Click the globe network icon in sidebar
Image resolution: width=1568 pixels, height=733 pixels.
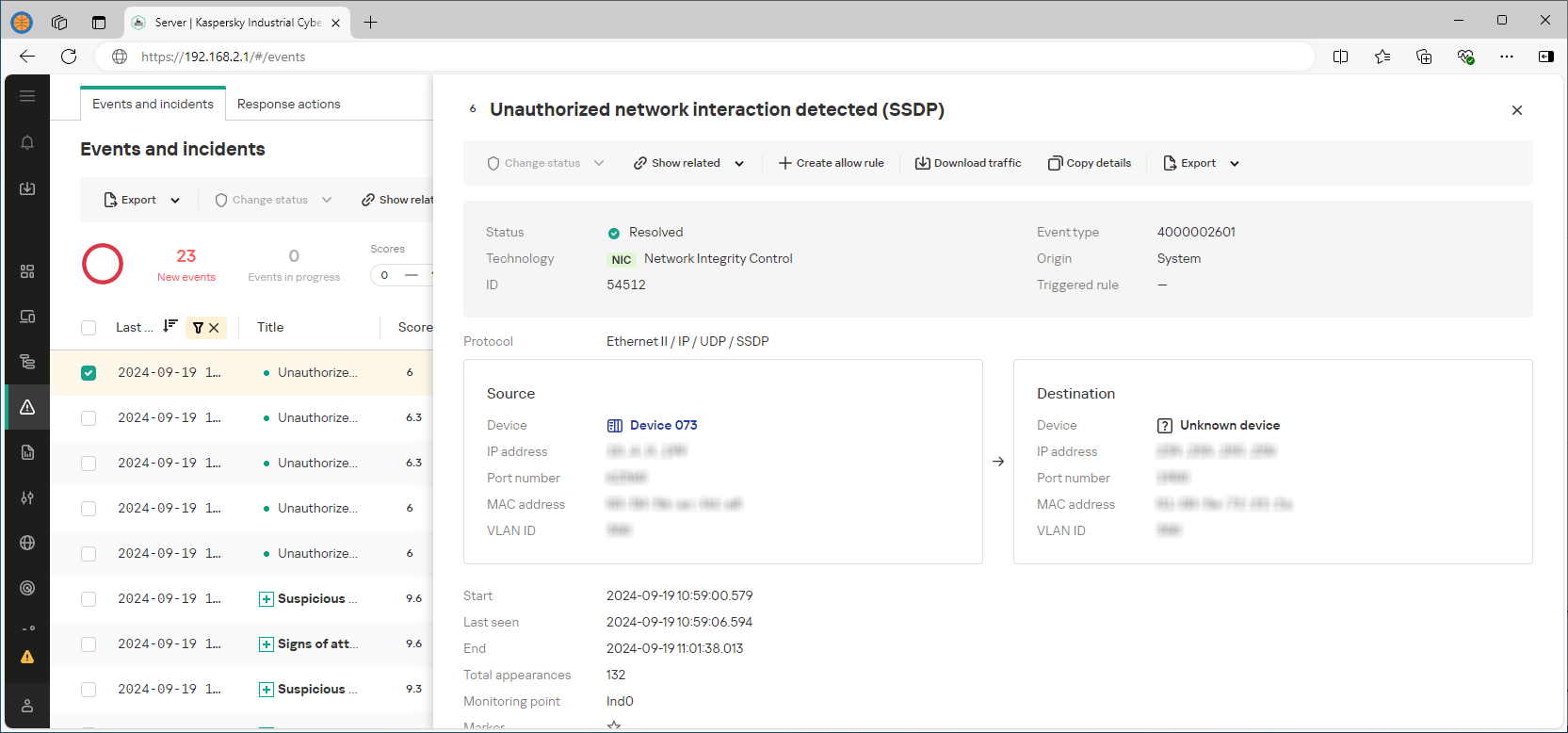click(27, 543)
